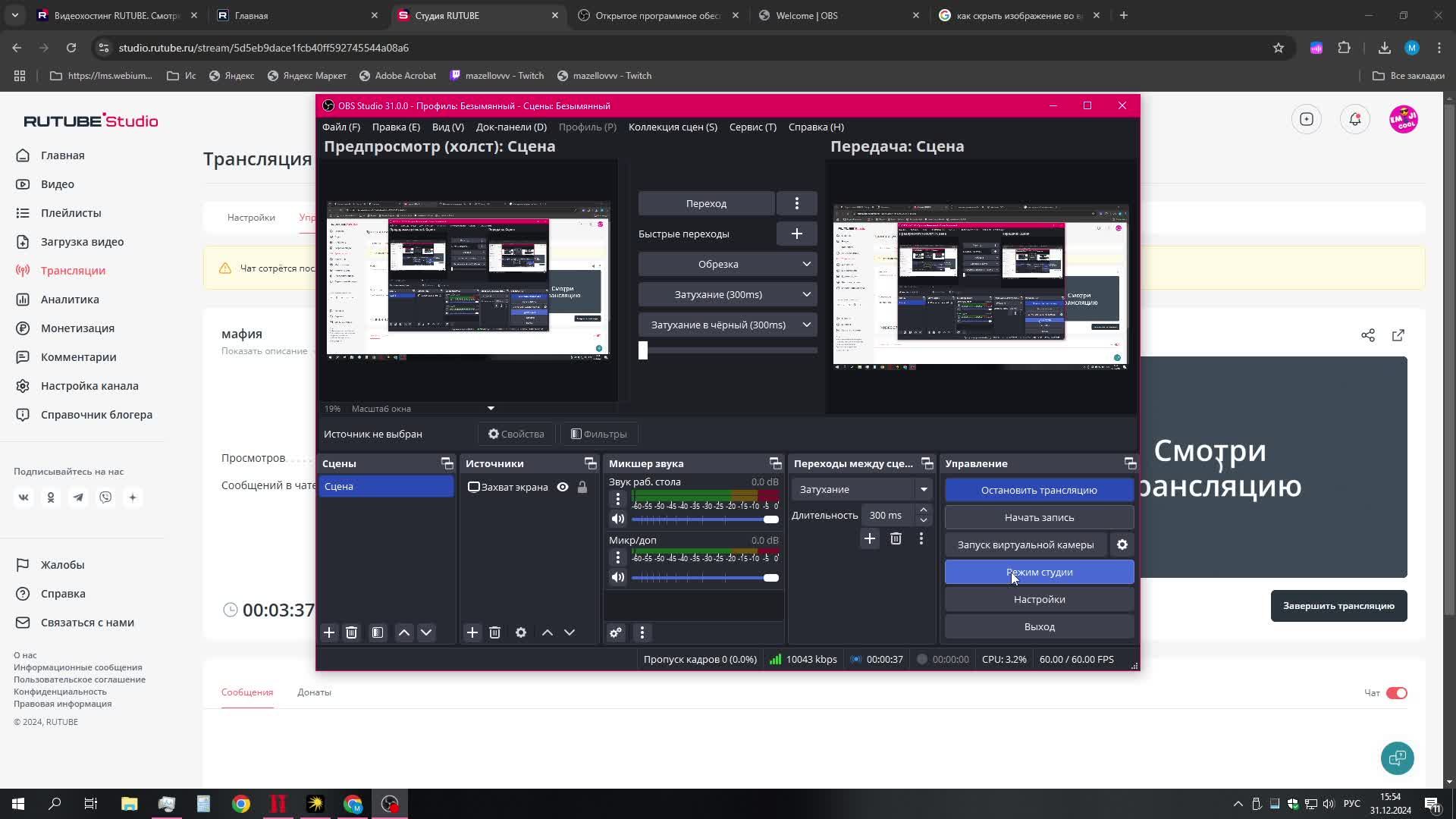1456x819 pixels.
Task: Toggle the RUTUBE Чат switch
Action: tap(1397, 693)
